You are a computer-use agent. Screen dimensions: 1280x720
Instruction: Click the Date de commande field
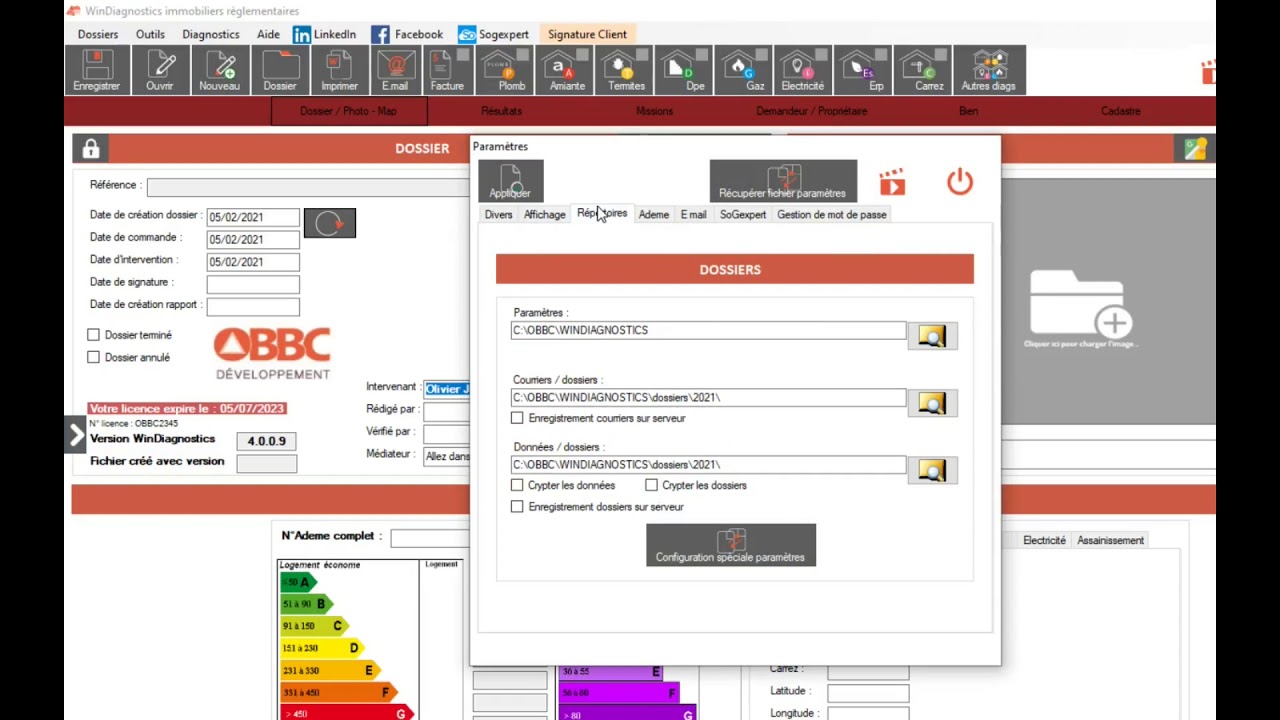pos(252,239)
